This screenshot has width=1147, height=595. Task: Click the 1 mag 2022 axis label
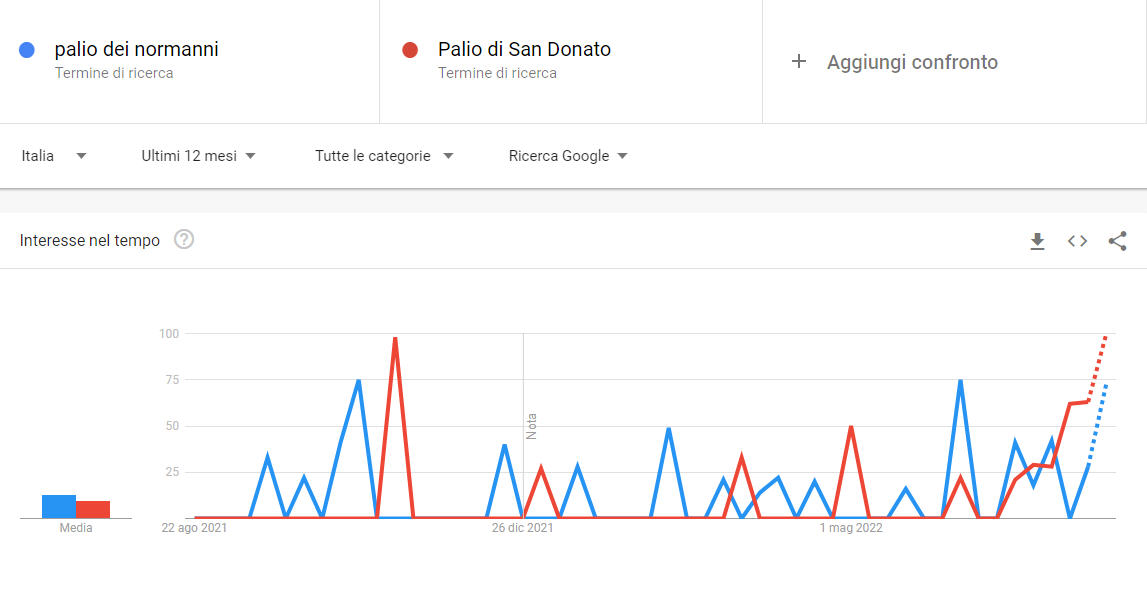coord(851,528)
